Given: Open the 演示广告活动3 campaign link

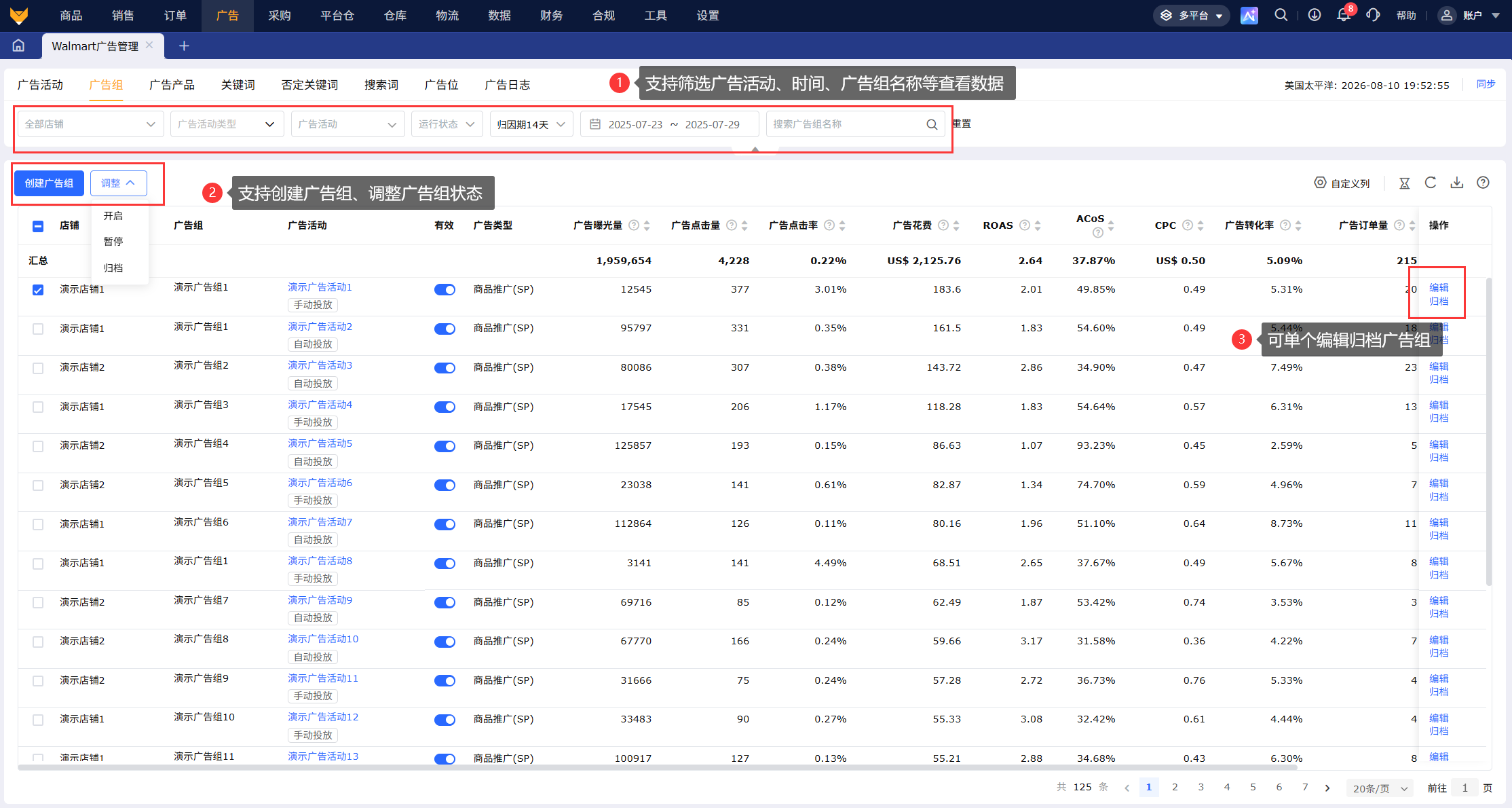Looking at the screenshot, I should [320, 365].
